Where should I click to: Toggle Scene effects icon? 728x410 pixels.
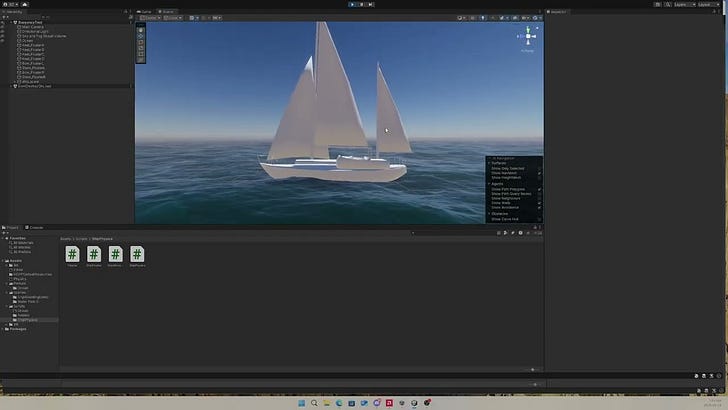pyautogui.click(x=503, y=18)
